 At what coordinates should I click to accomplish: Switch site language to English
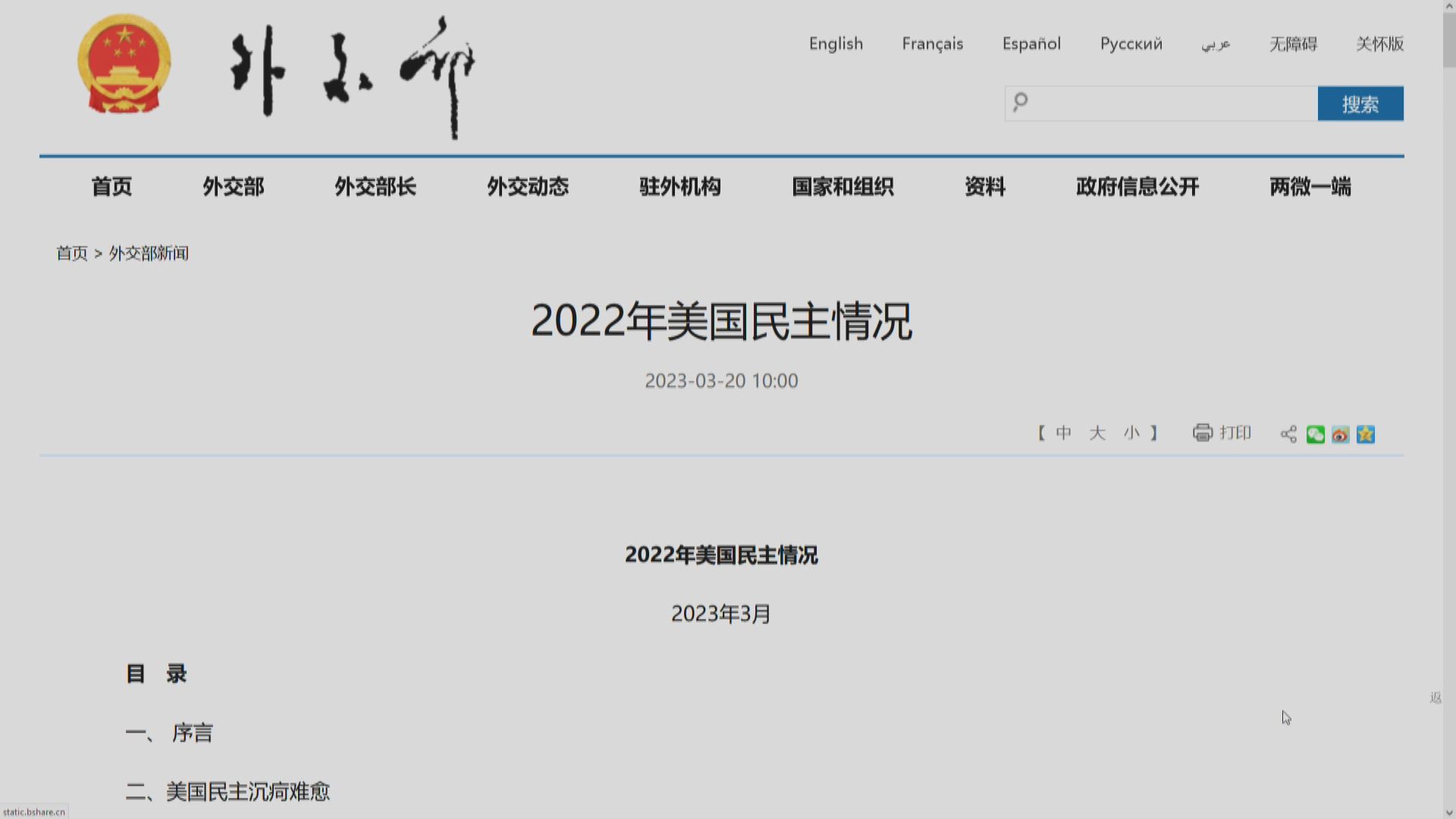point(835,44)
